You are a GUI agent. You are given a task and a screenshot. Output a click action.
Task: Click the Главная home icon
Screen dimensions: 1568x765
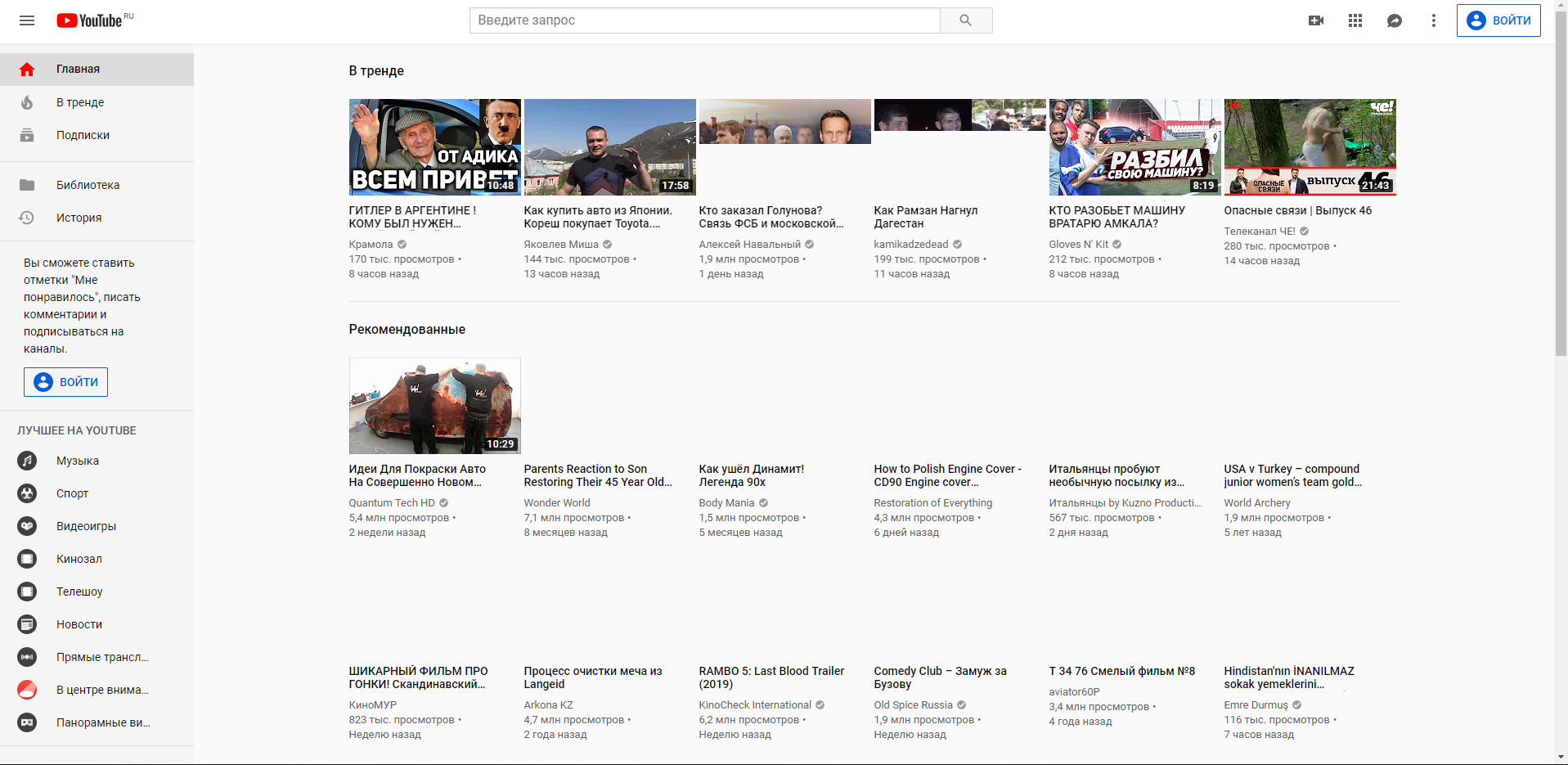click(x=27, y=70)
